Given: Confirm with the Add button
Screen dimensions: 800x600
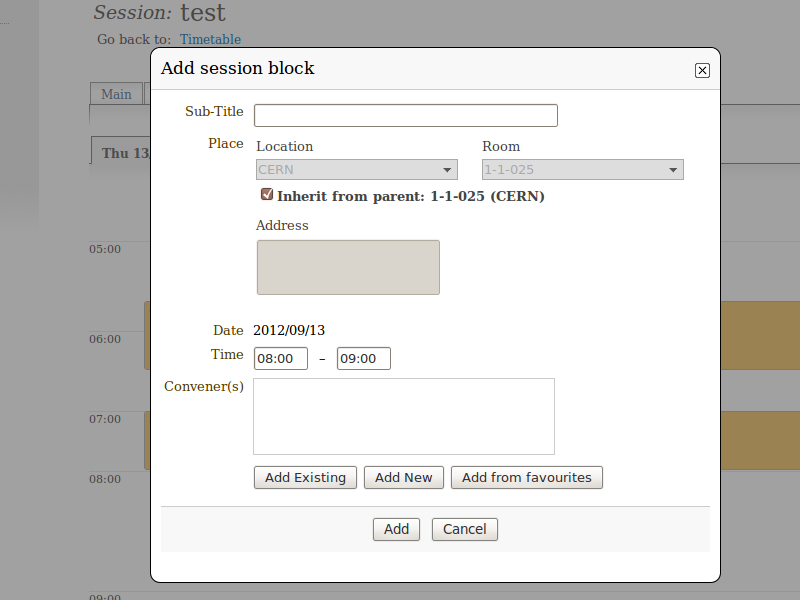Looking at the screenshot, I should (396, 529).
